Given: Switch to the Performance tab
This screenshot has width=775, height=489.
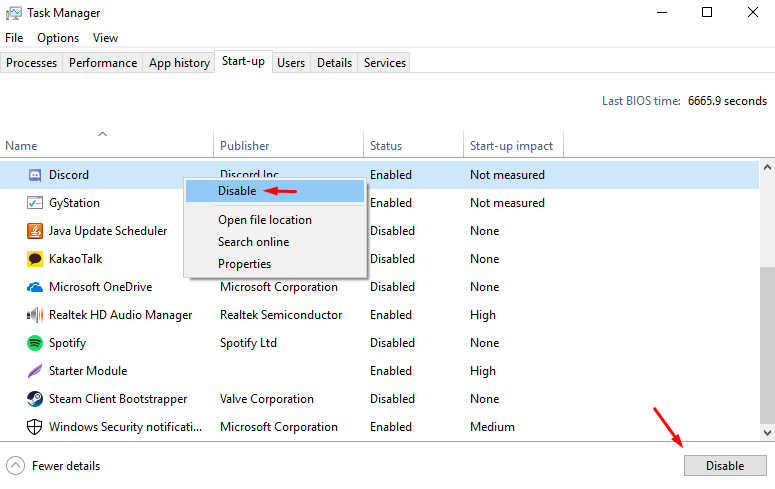Looking at the screenshot, I should [x=103, y=63].
